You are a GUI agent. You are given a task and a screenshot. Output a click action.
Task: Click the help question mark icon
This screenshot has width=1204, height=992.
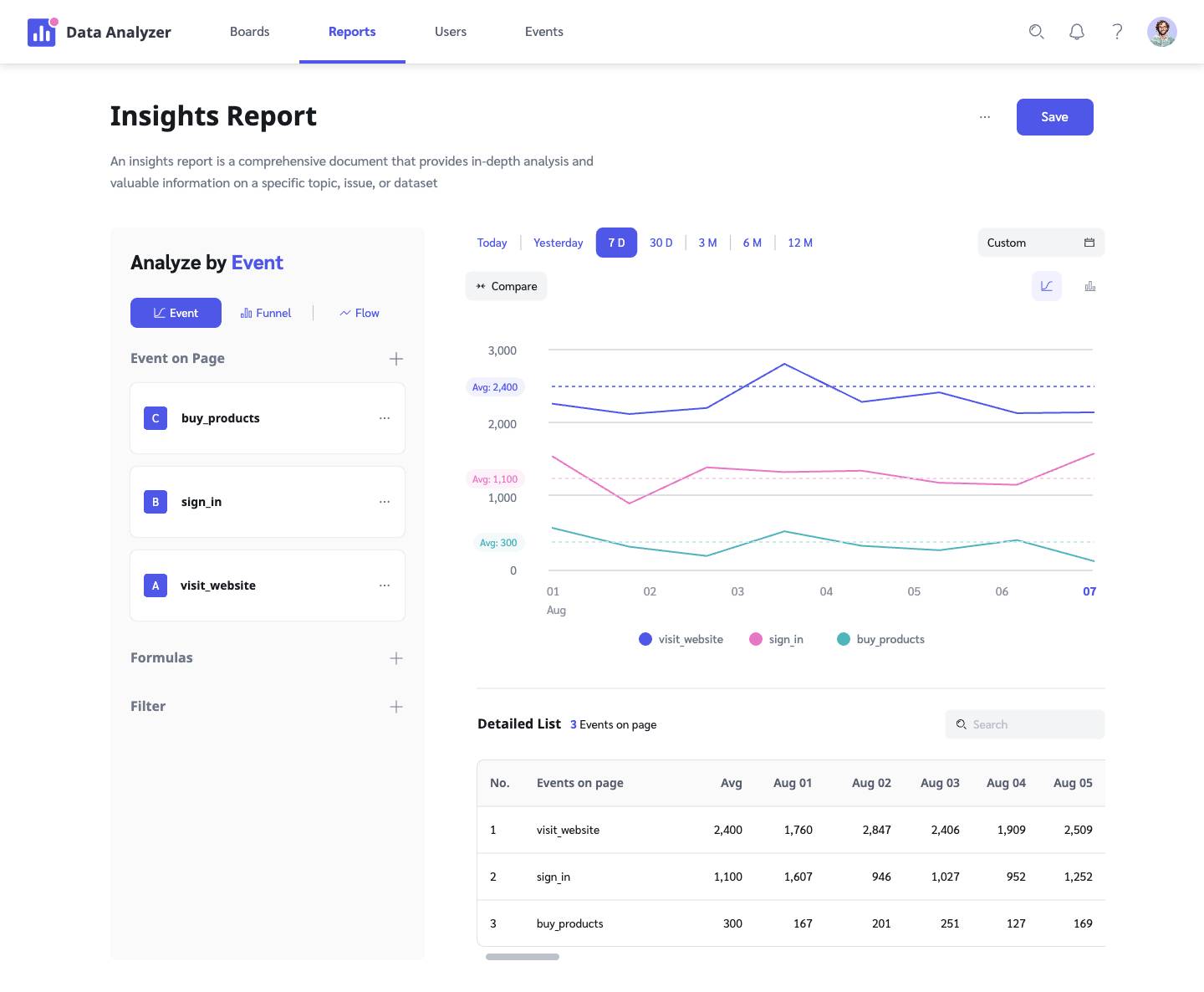click(1117, 32)
